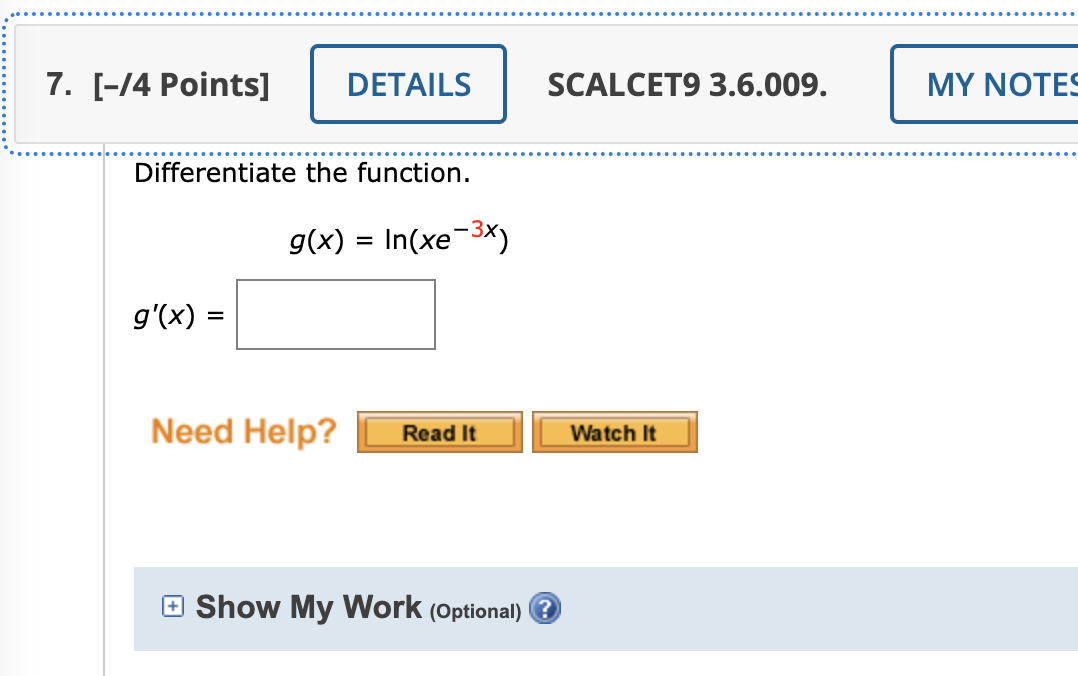This screenshot has height=676, width=1078.
Task: Open the Show My Work help question mark icon
Action: 545,609
